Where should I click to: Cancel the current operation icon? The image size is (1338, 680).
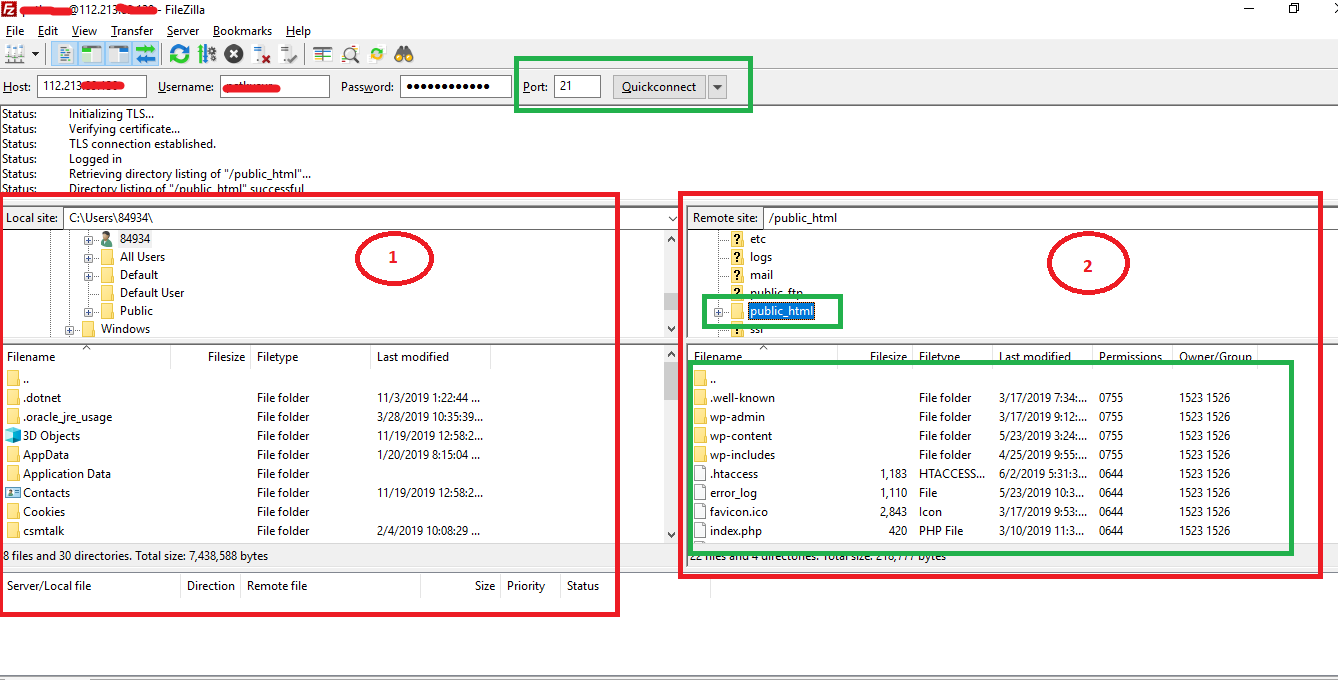(234, 54)
